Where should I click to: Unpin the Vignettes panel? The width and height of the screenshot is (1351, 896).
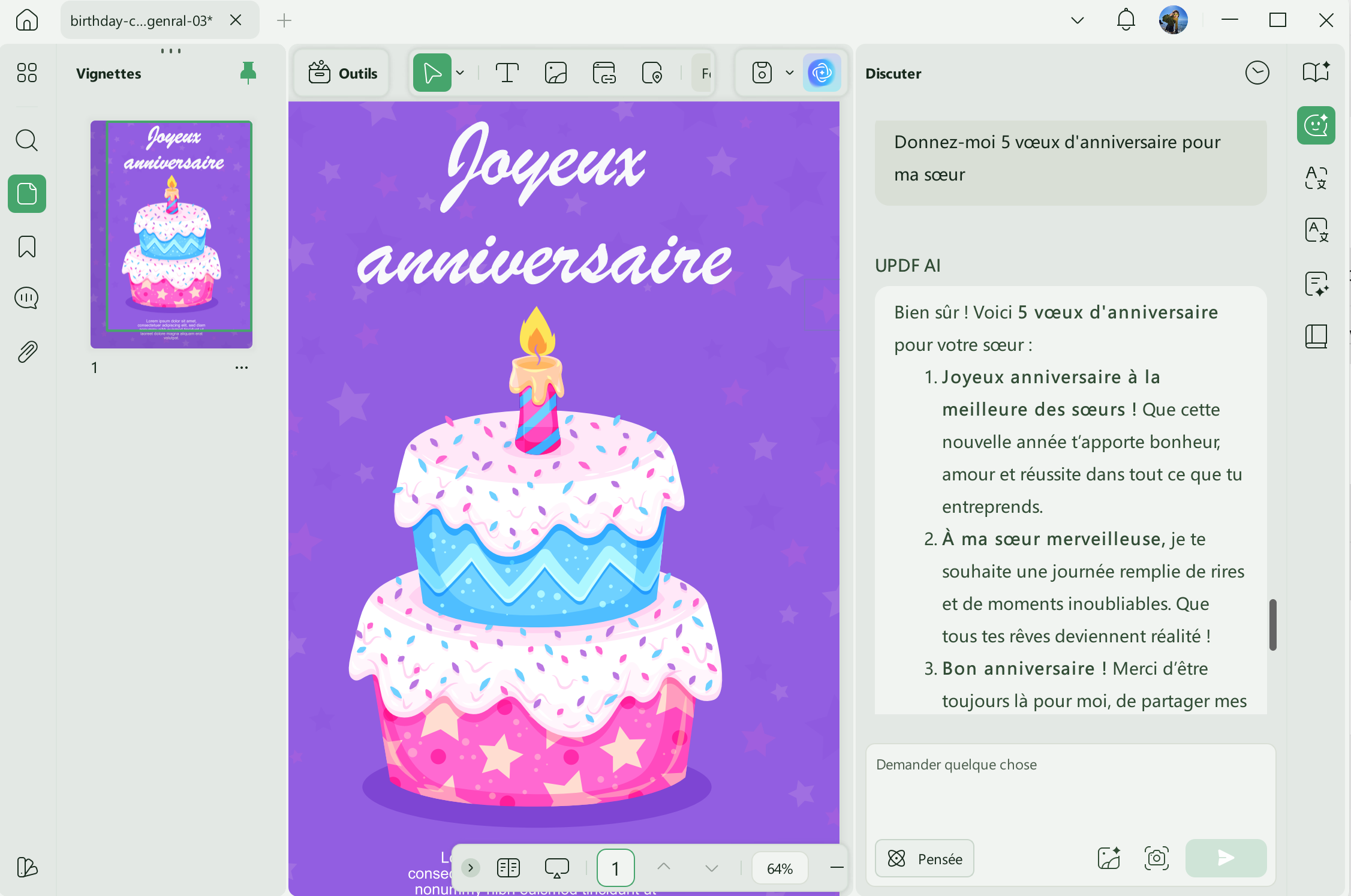[x=248, y=73]
